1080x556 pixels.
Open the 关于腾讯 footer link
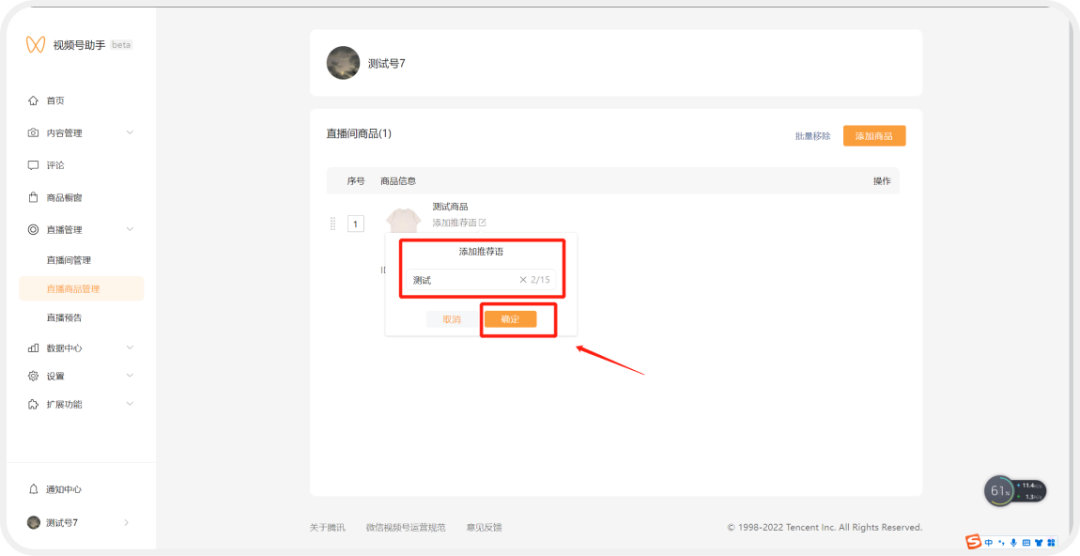[327, 527]
